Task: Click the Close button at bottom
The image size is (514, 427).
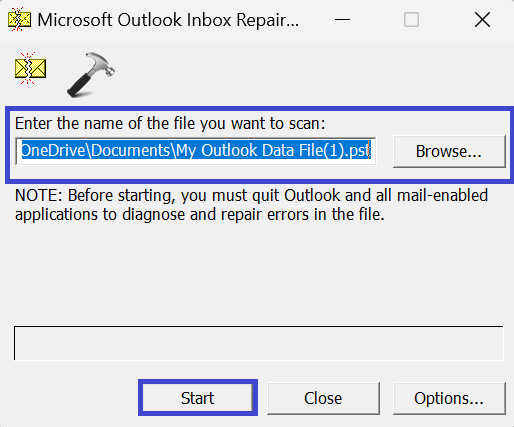Action: coord(323,398)
